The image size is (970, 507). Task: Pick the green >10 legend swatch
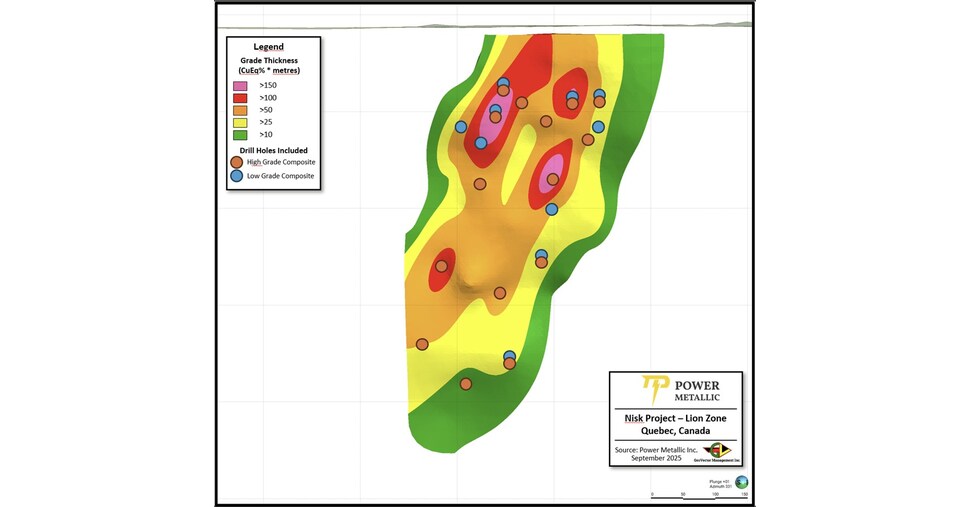tap(240, 134)
